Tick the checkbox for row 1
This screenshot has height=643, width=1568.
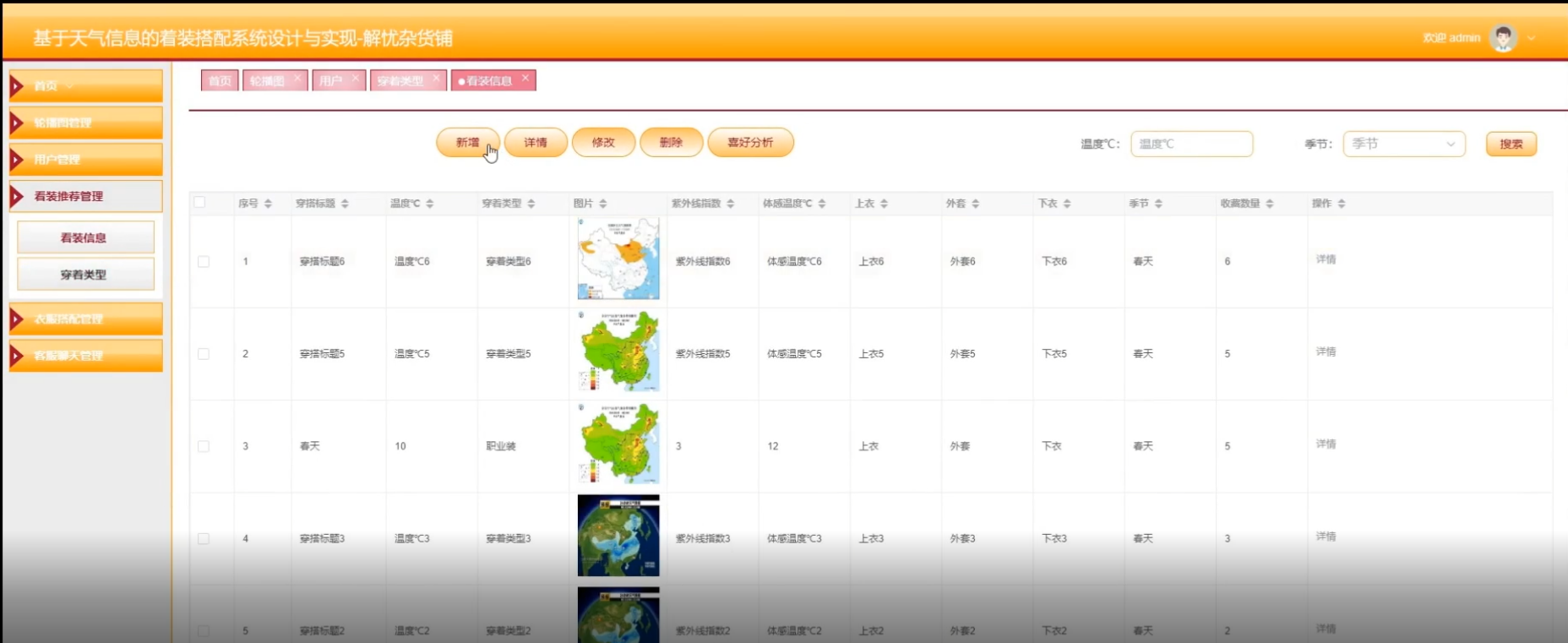204,262
